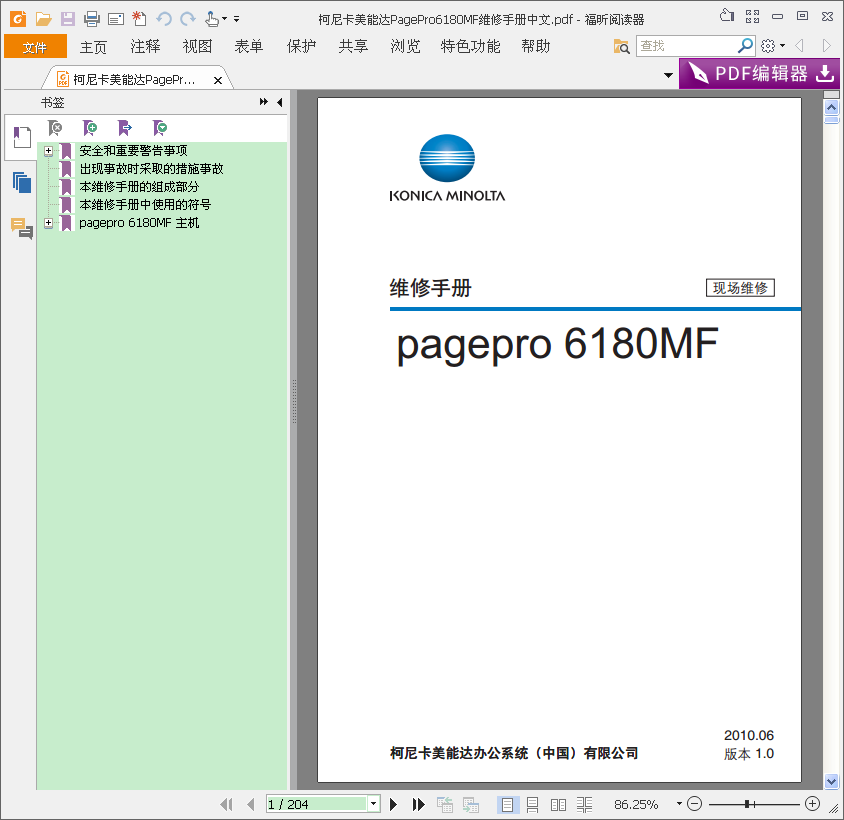The height and width of the screenshot is (820, 844).
Task: Click the folder search icon beside find box
Action: [x=621, y=47]
